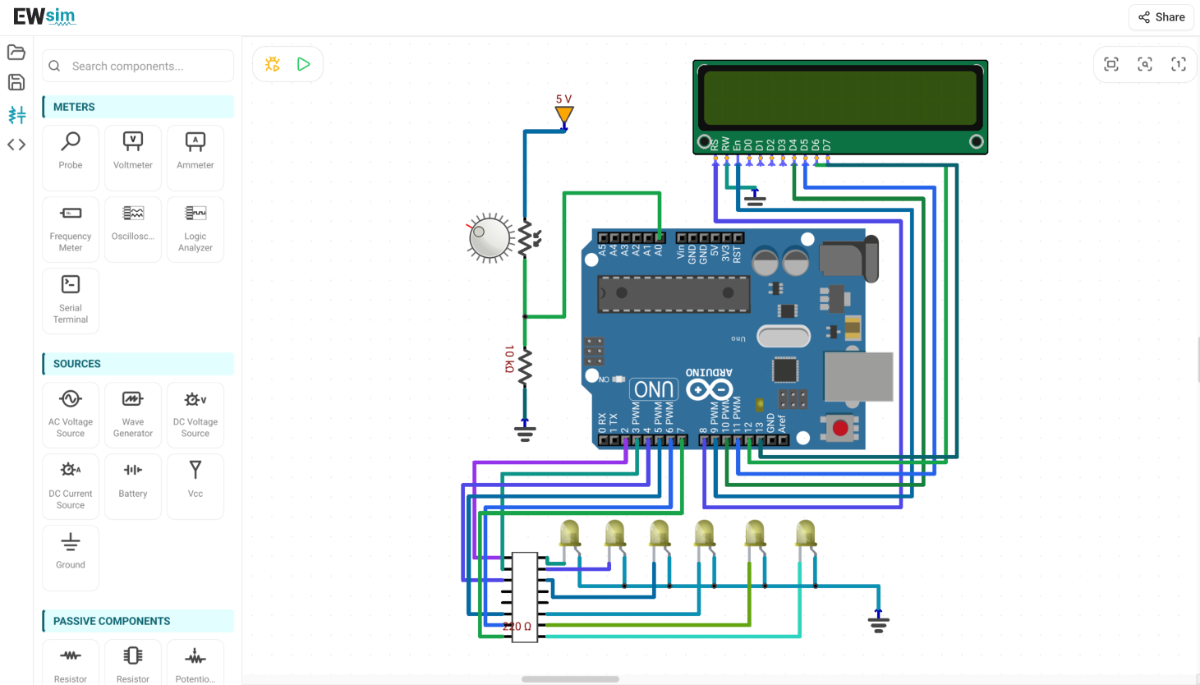Click the EWsim logo
The image size is (1200, 685).
point(44,16)
